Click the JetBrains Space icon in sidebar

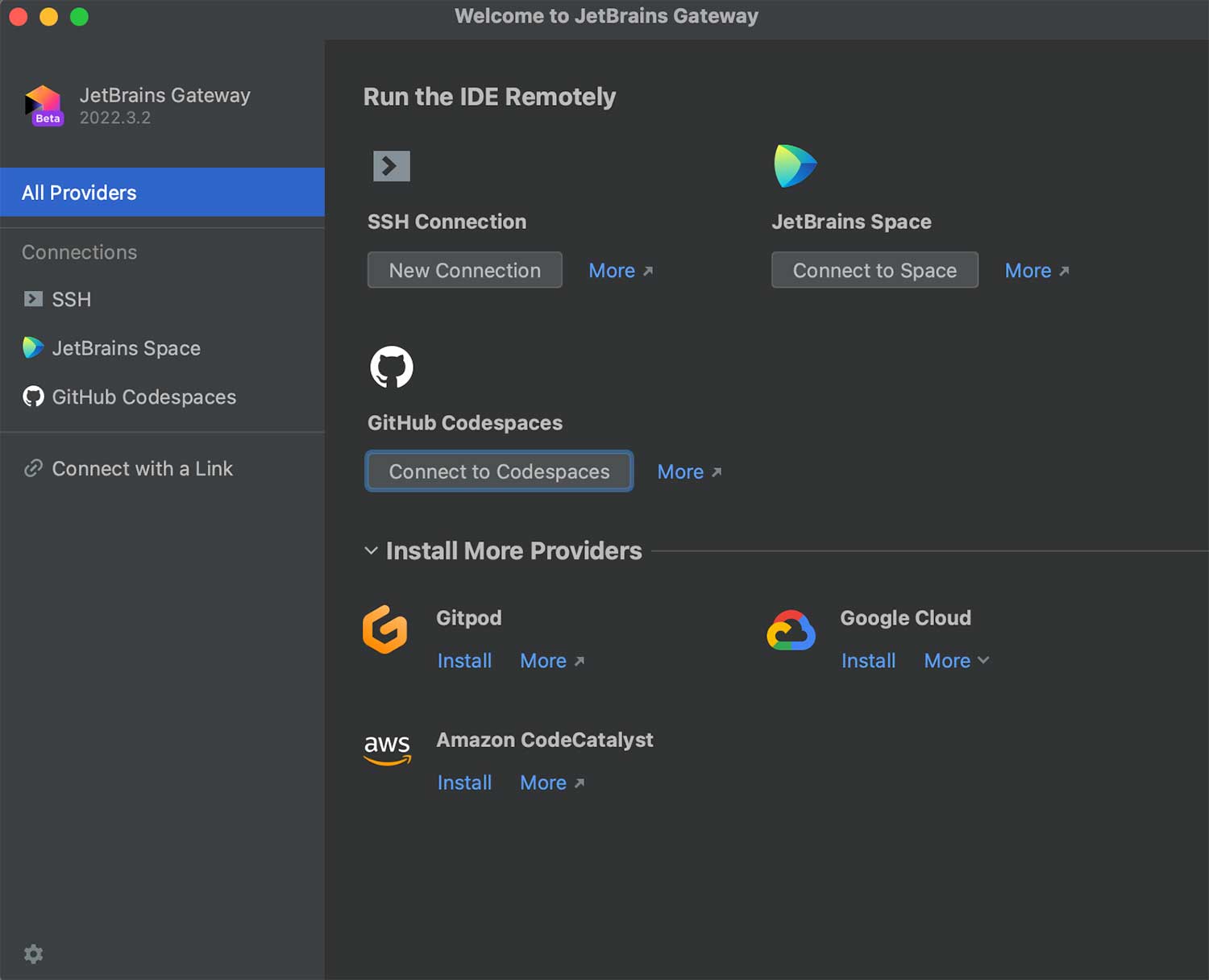tap(33, 348)
